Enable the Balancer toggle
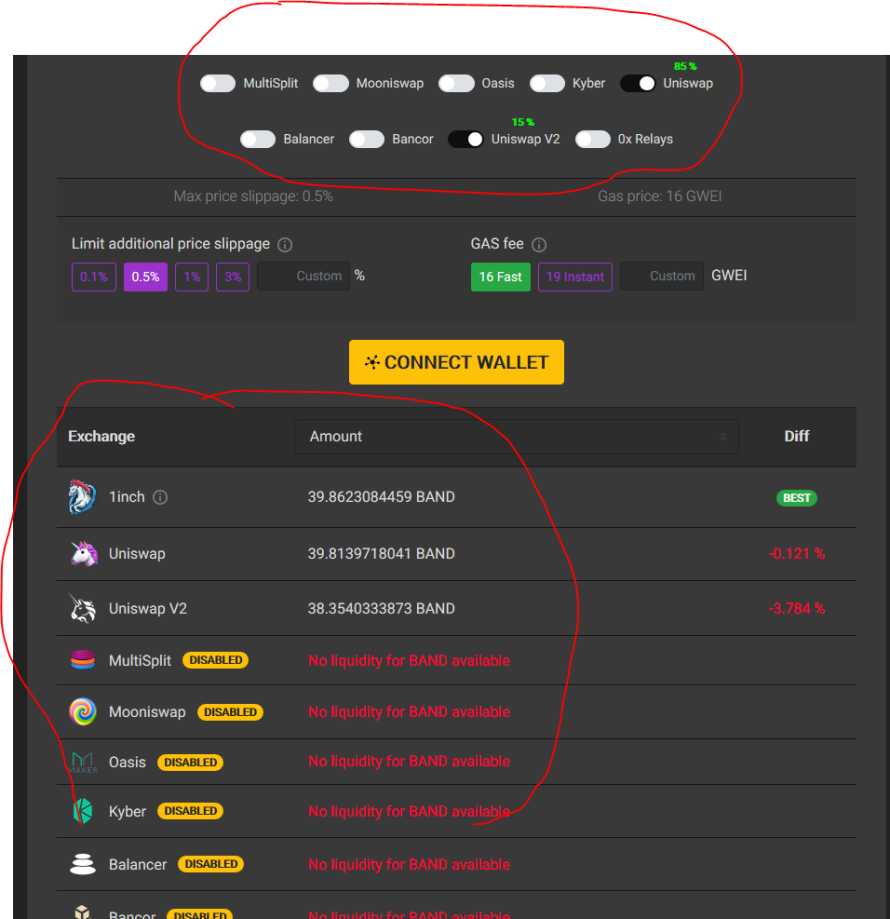The image size is (890, 919). (258, 139)
